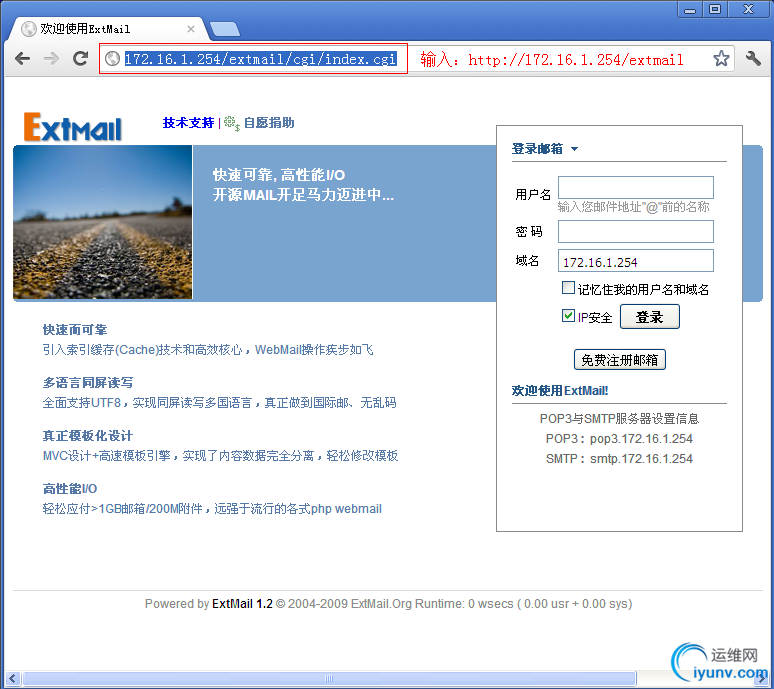Screen dimensions: 774x689
Task: Click the 域名 field showing 172.16.1.254
Action: coord(635,261)
